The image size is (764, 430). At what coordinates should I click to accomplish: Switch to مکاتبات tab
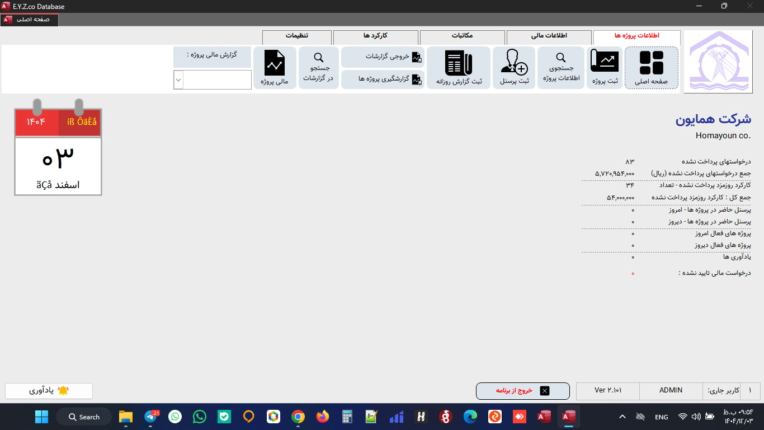click(462, 36)
